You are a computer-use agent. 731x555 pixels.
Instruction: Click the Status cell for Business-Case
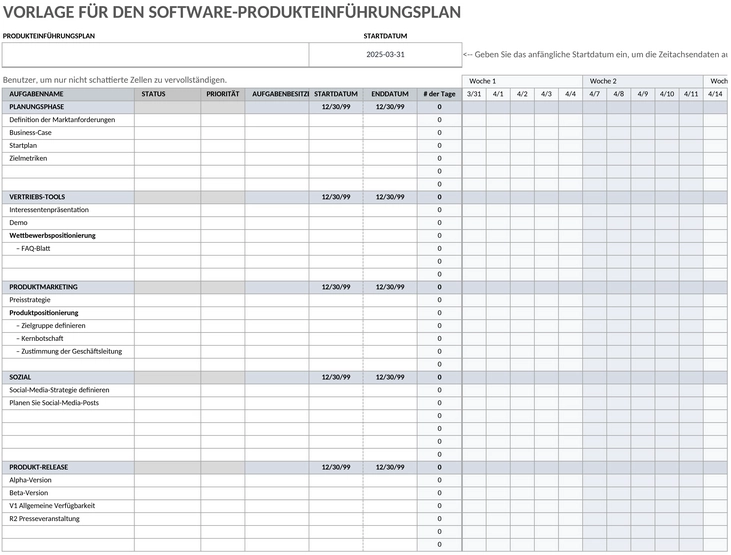168,132
